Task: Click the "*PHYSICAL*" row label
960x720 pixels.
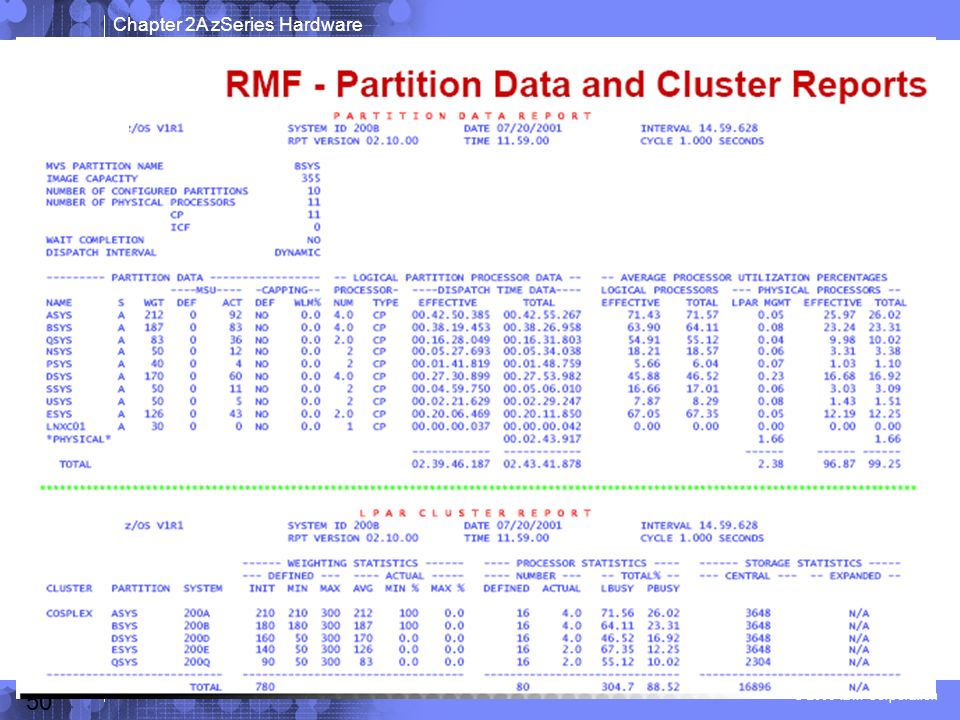Action: 78,439
